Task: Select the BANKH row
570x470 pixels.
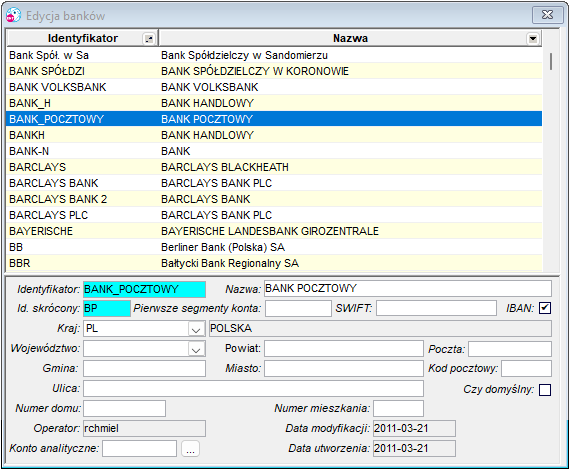Action: click(x=274, y=135)
